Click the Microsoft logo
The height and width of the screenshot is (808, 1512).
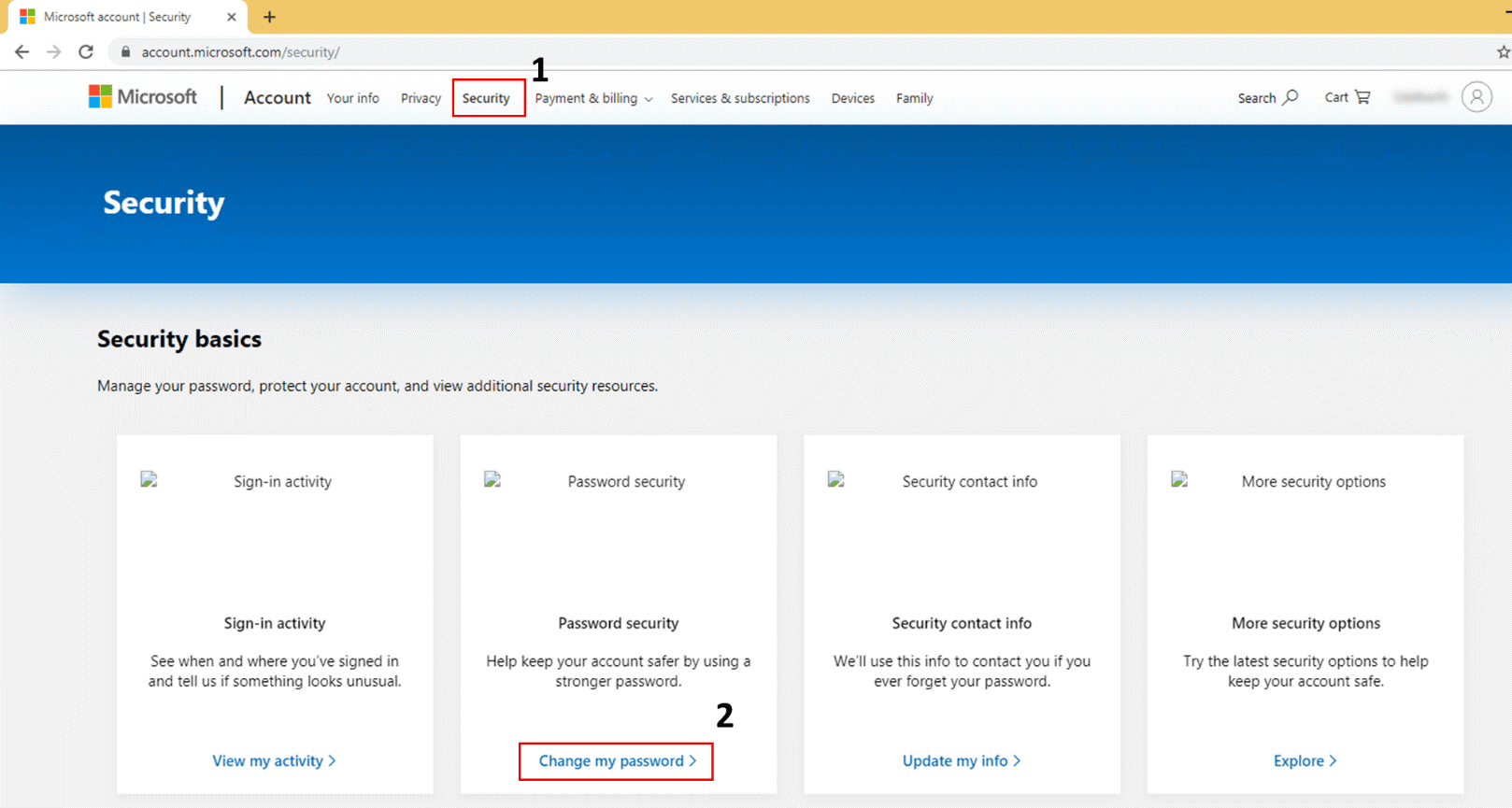pos(143,97)
